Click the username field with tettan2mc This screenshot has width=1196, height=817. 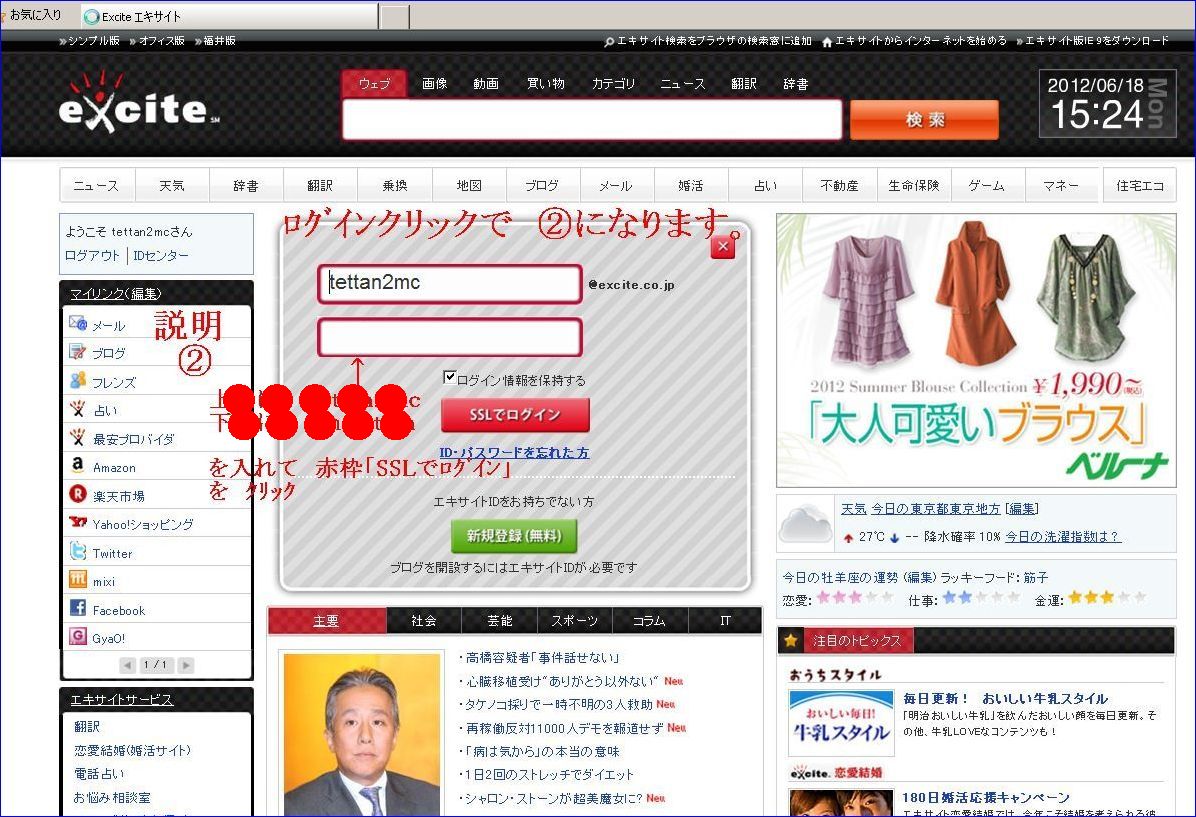(x=450, y=284)
